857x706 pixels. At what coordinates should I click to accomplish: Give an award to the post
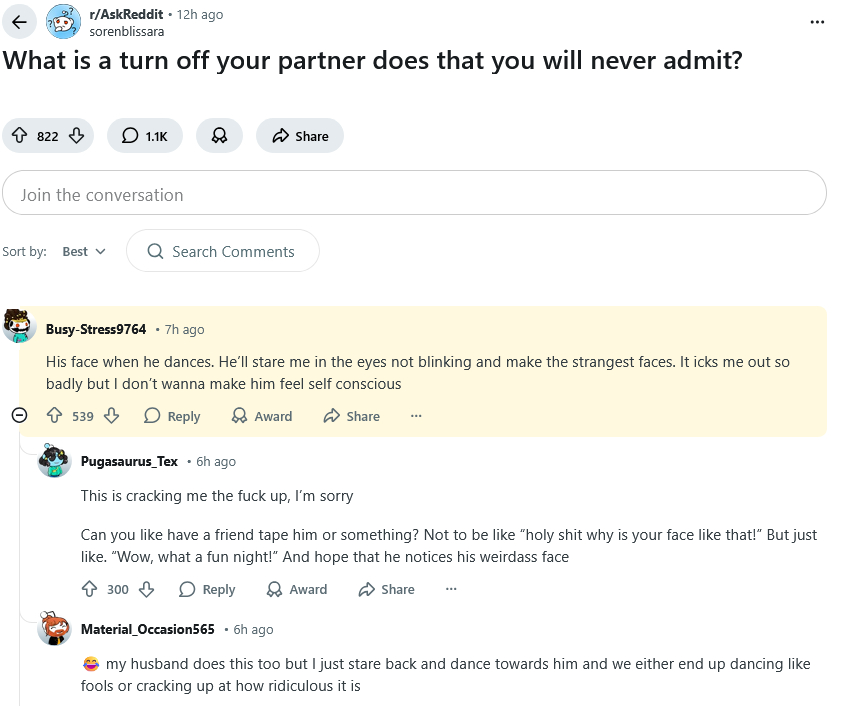click(219, 136)
